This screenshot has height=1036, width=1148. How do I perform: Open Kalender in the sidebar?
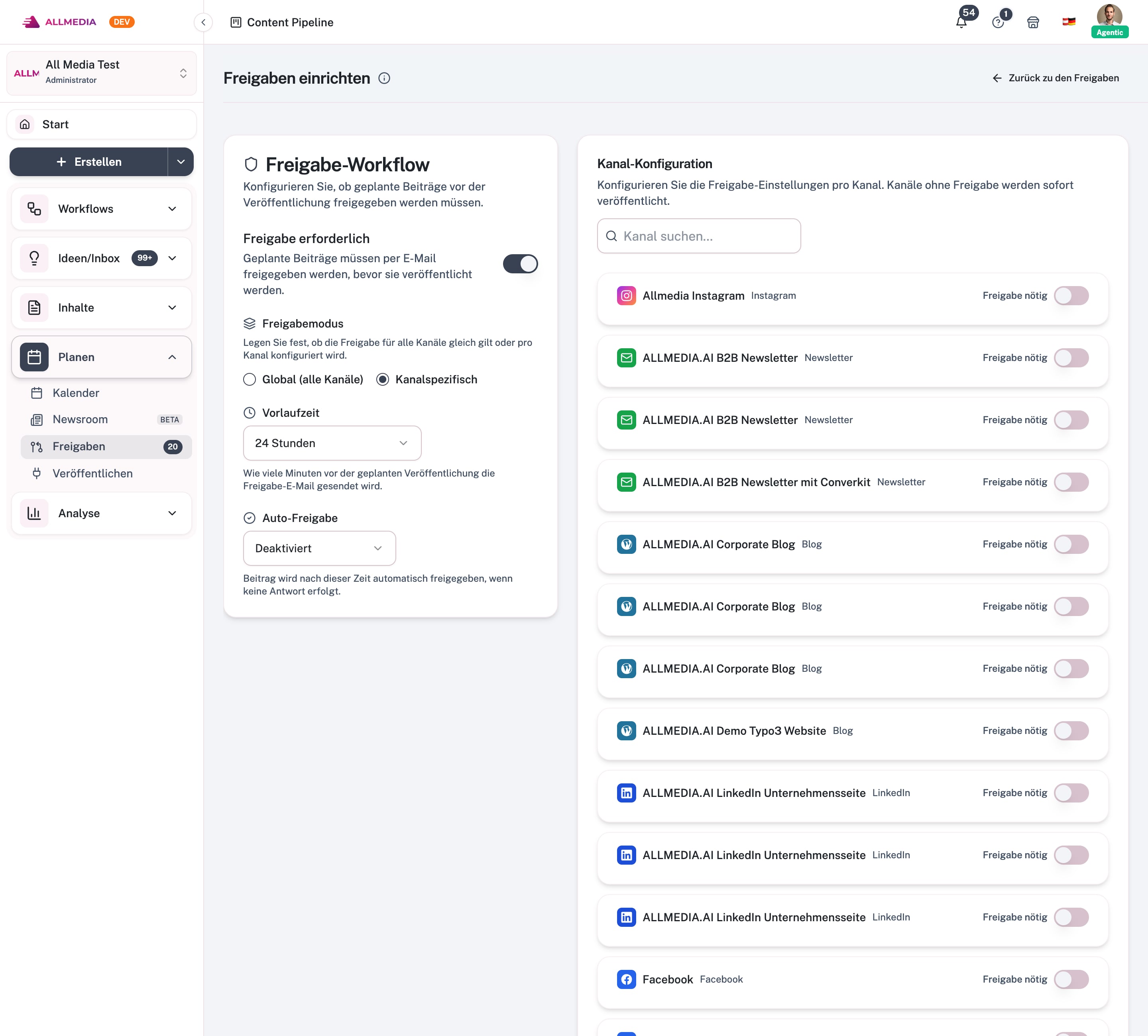point(106,393)
